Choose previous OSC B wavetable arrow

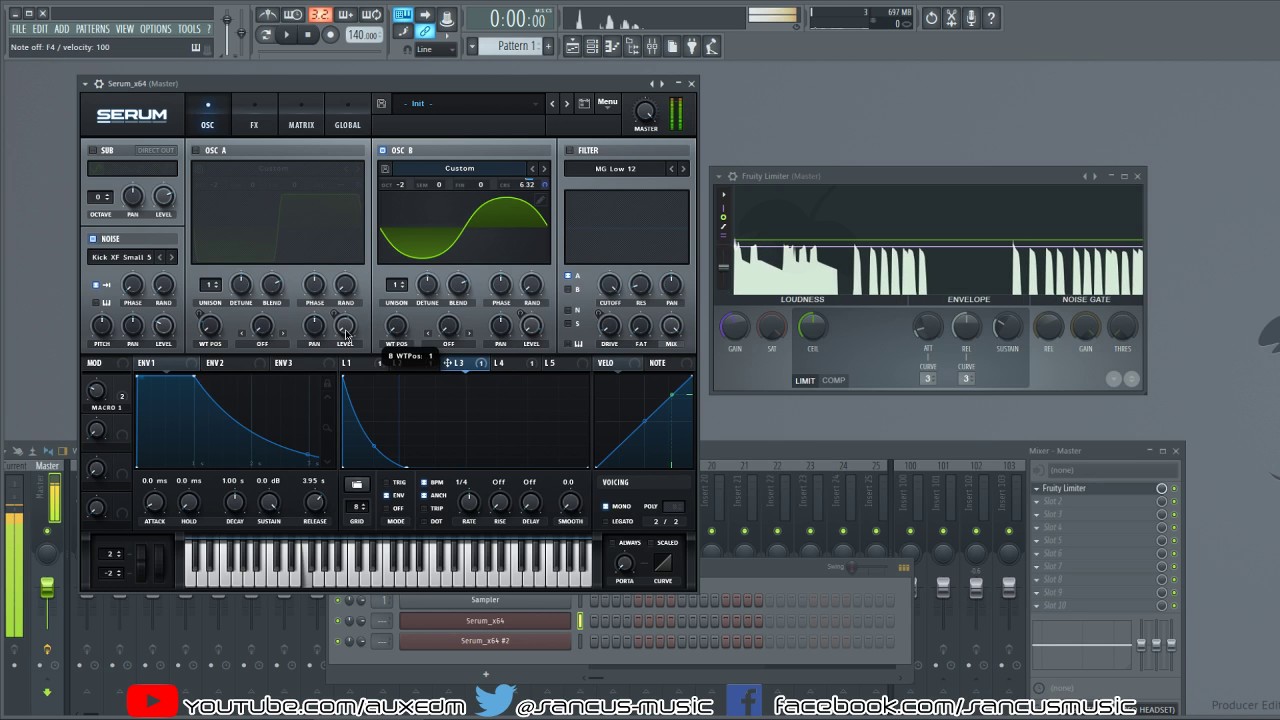click(533, 169)
